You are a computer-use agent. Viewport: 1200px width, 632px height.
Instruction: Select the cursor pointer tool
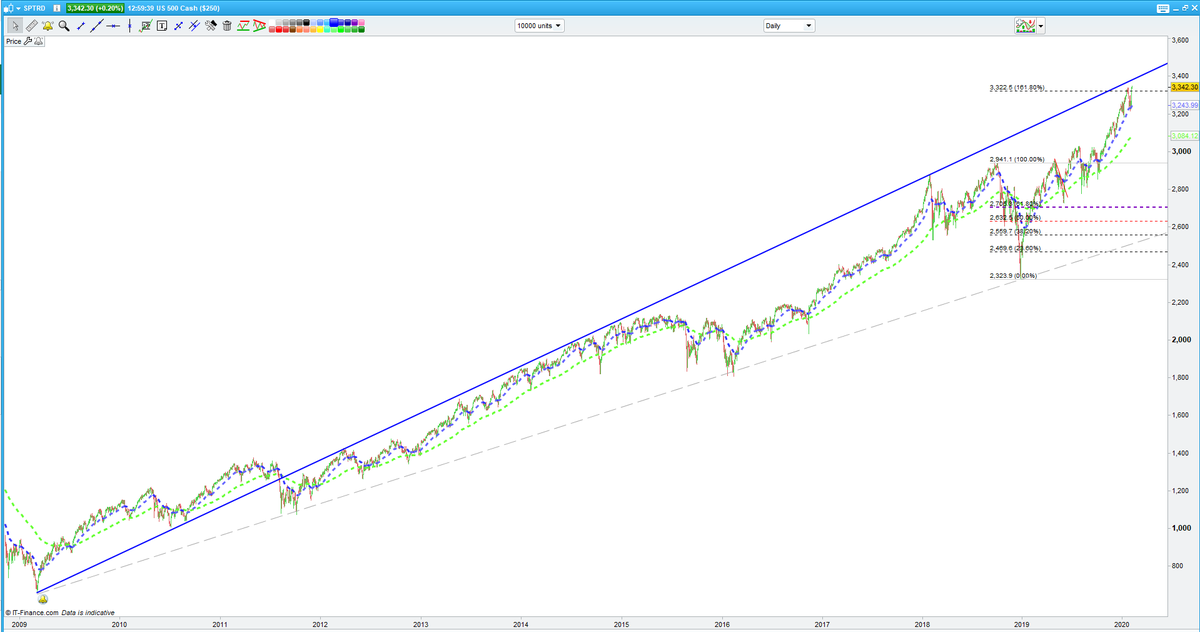click(15, 25)
